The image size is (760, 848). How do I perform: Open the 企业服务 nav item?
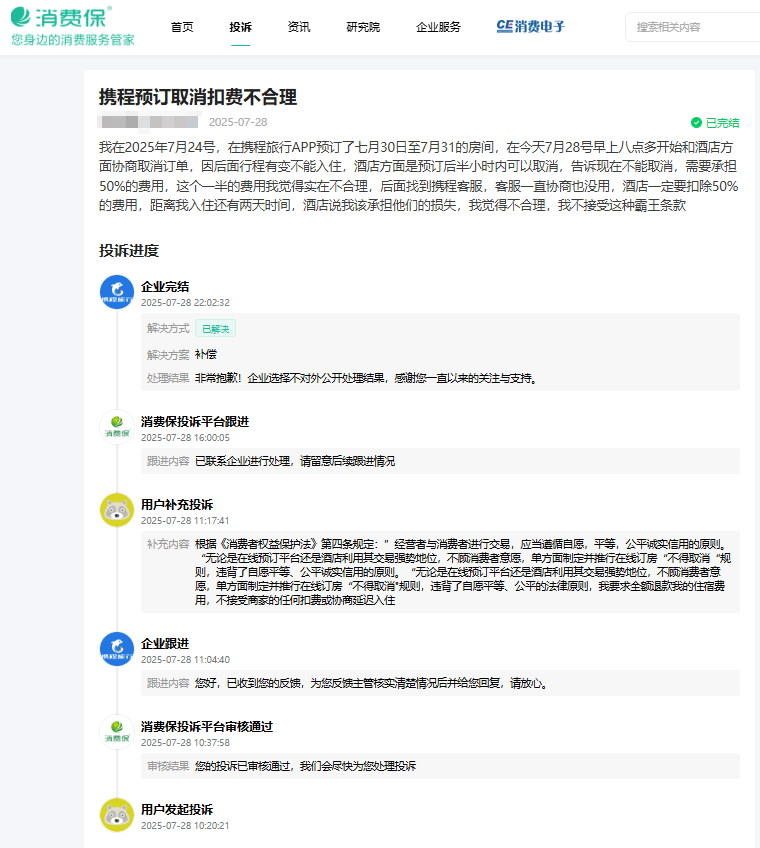coord(438,26)
